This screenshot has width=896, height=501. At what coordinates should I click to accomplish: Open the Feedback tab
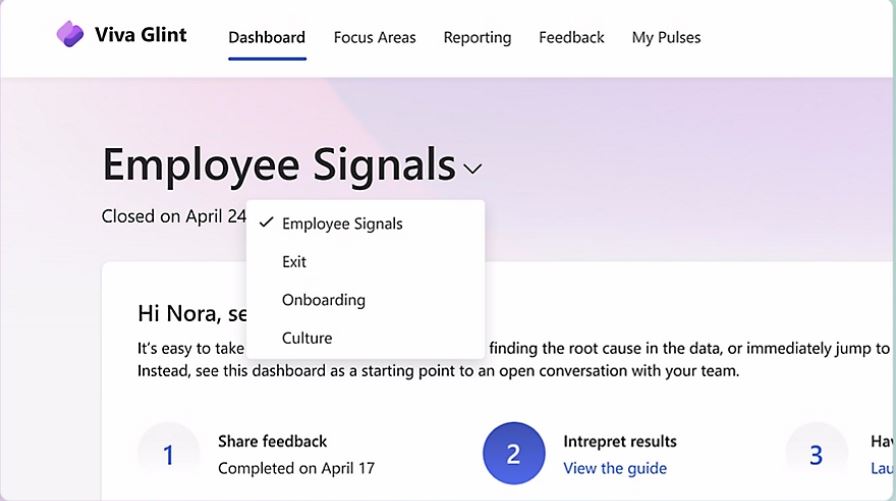click(571, 37)
